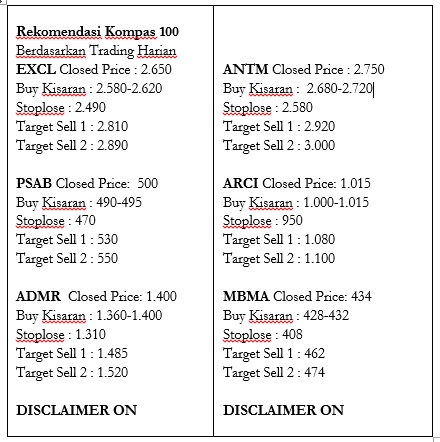Click the vertical border between the two table columns
This screenshot has width=440, height=442.
213,220
